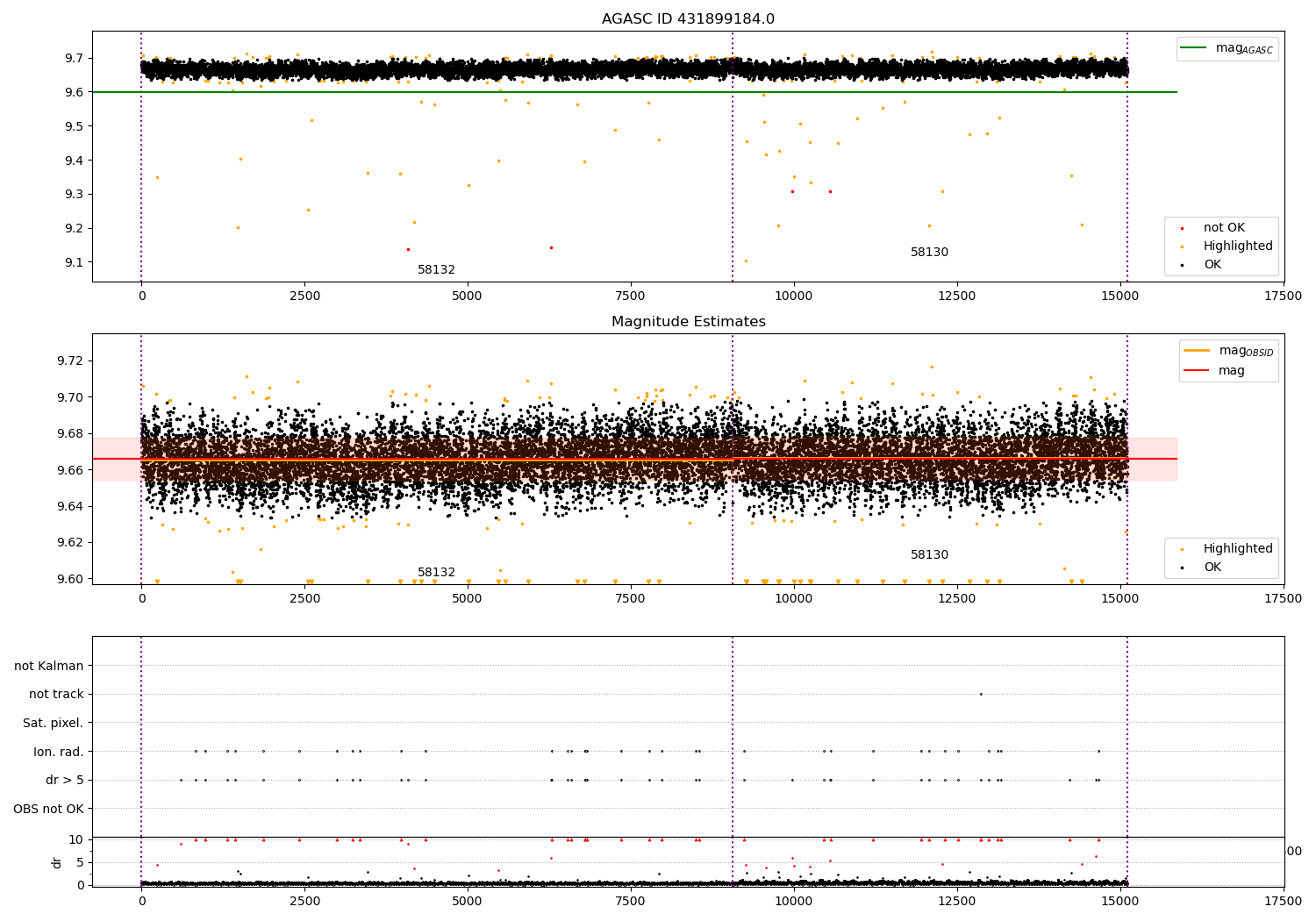Click the "58132" annotation in the top plot
Screen dimensions: 1316x921
click(x=436, y=270)
